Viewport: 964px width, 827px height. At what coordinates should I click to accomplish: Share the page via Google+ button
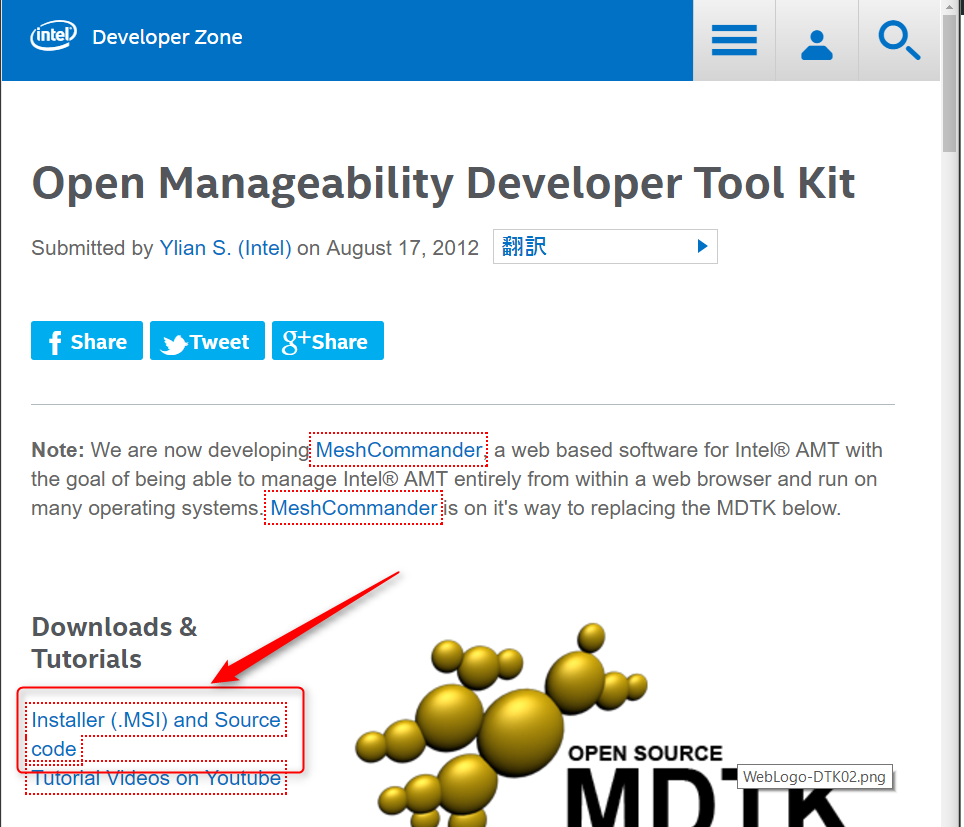327,341
